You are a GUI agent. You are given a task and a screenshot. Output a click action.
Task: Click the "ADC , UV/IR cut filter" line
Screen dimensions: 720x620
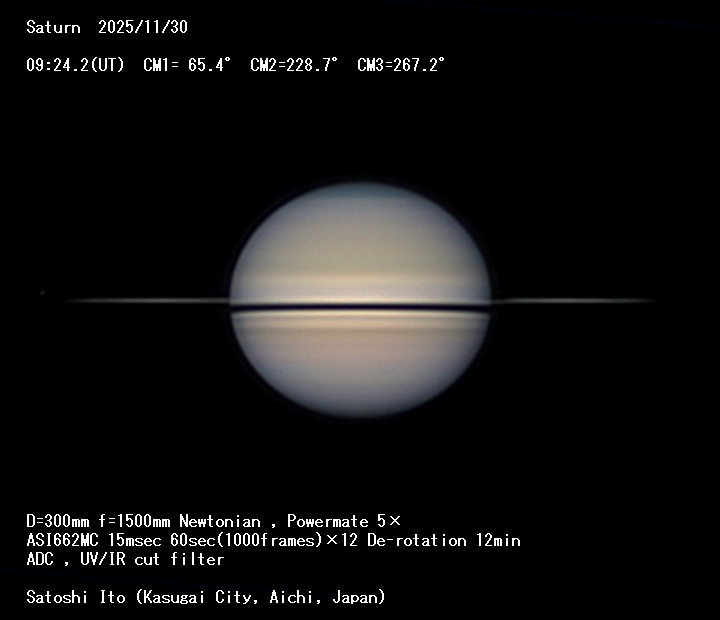pyautogui.click(x=125, y=559)
